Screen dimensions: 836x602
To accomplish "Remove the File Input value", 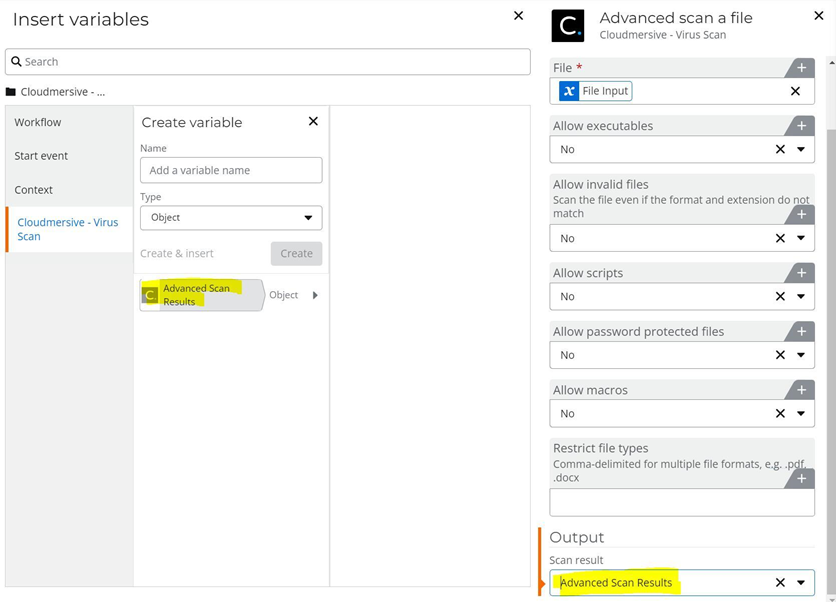I will click(x=795, y=91).
